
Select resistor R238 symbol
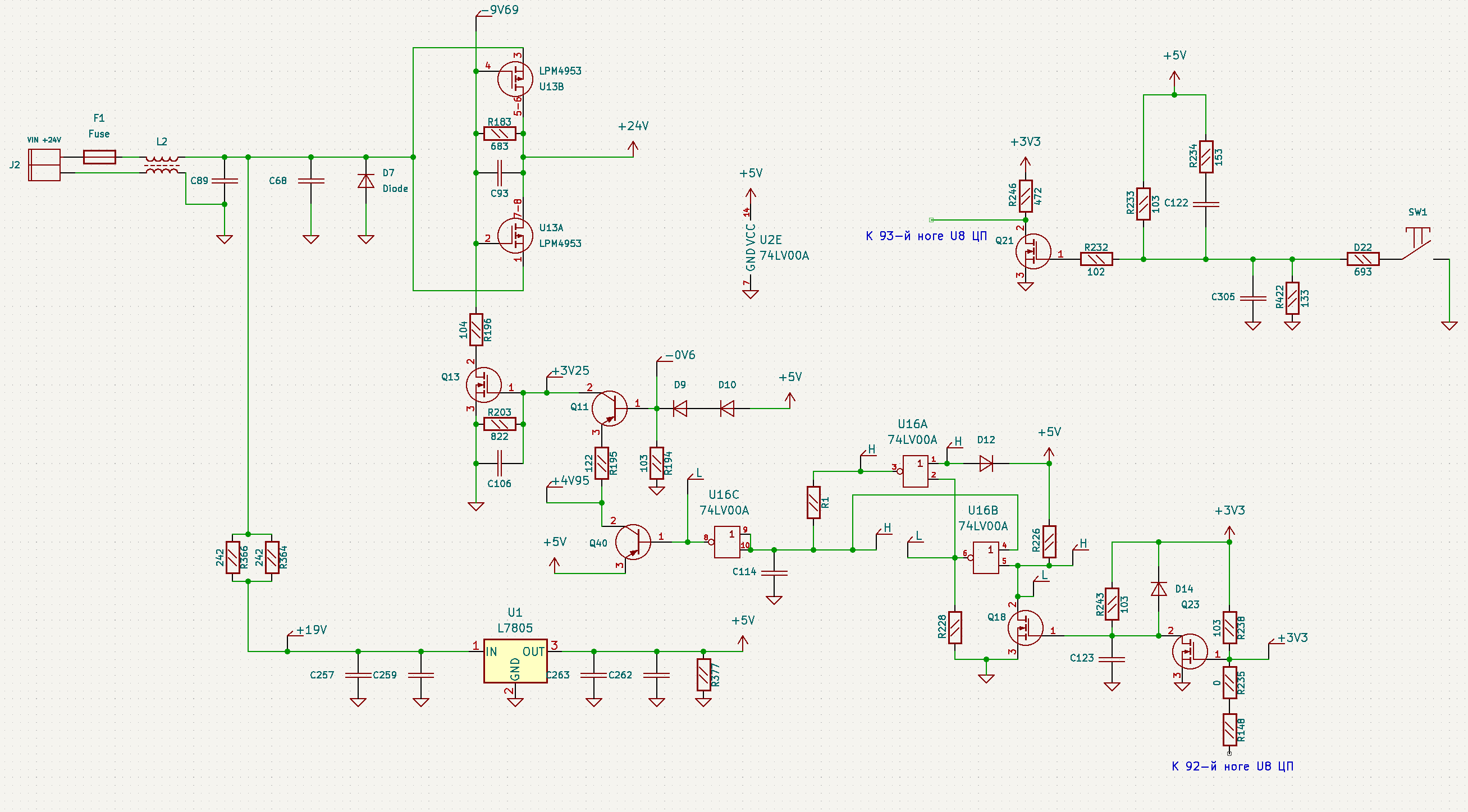1229,628
